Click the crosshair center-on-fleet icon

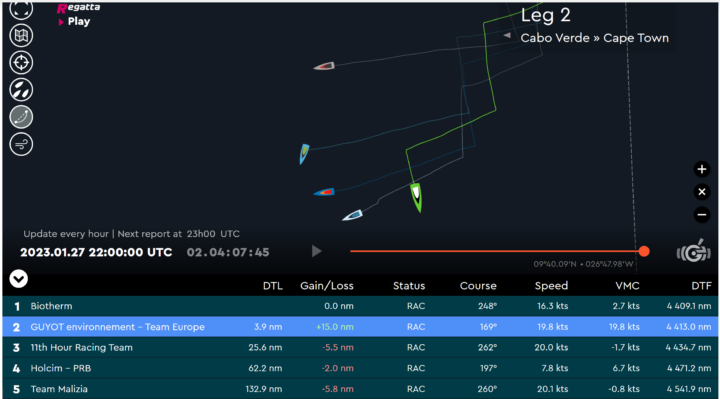point(21,62)
